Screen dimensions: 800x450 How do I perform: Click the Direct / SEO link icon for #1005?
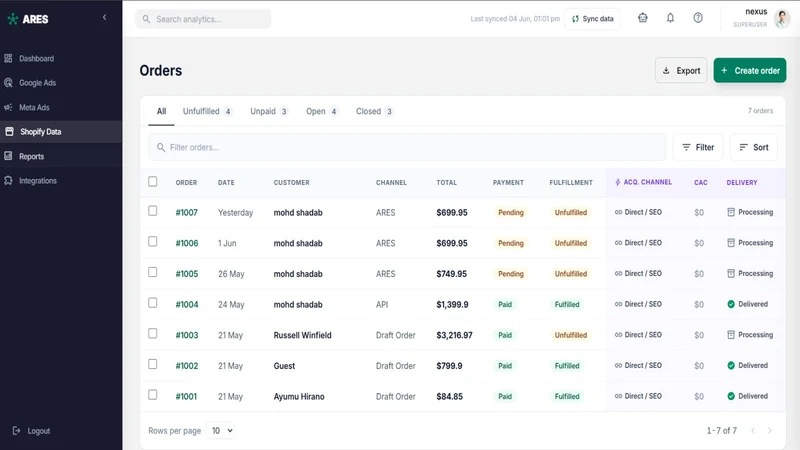tap(618, 273)
